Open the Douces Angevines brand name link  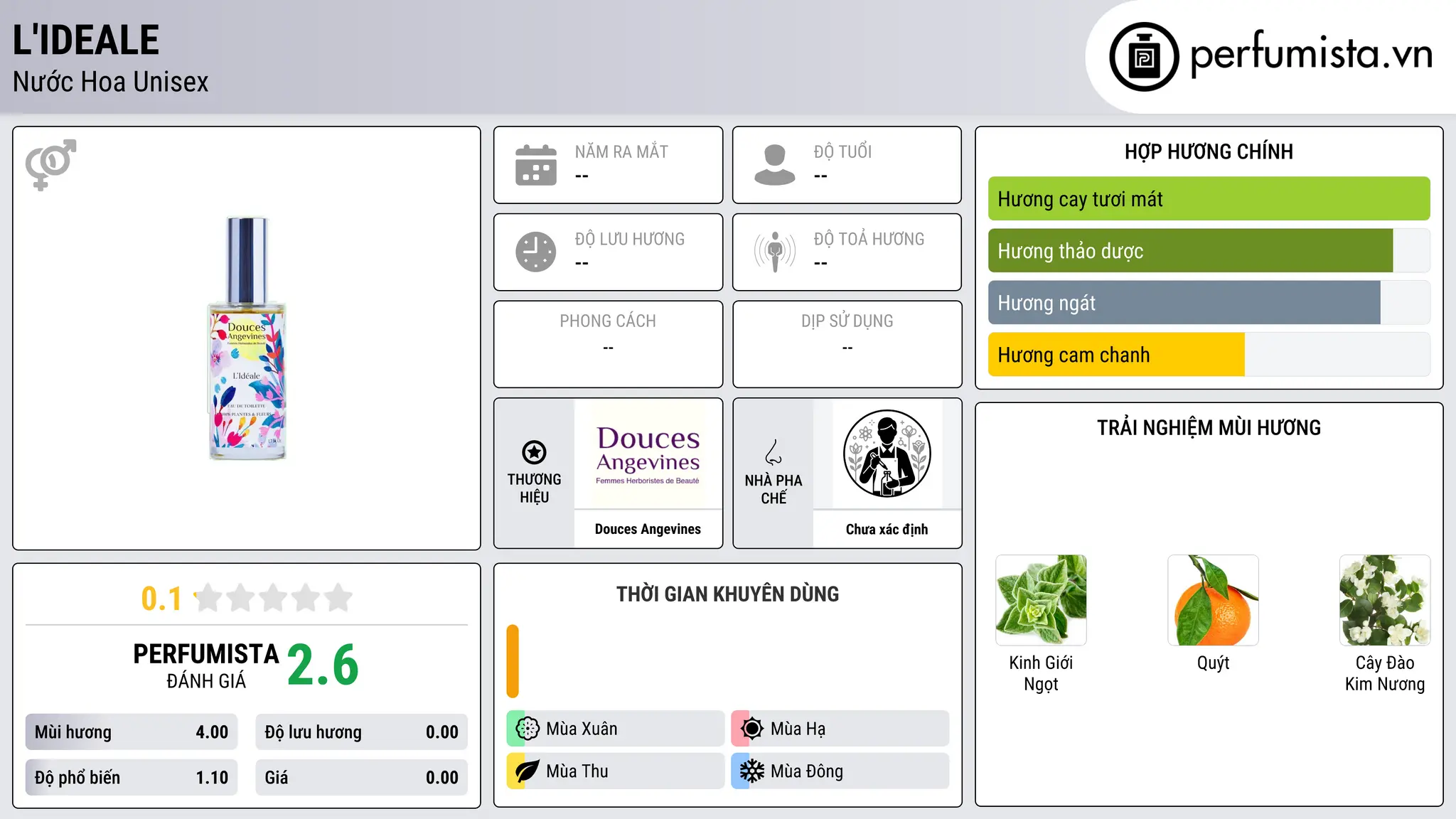tap(648, 529)
